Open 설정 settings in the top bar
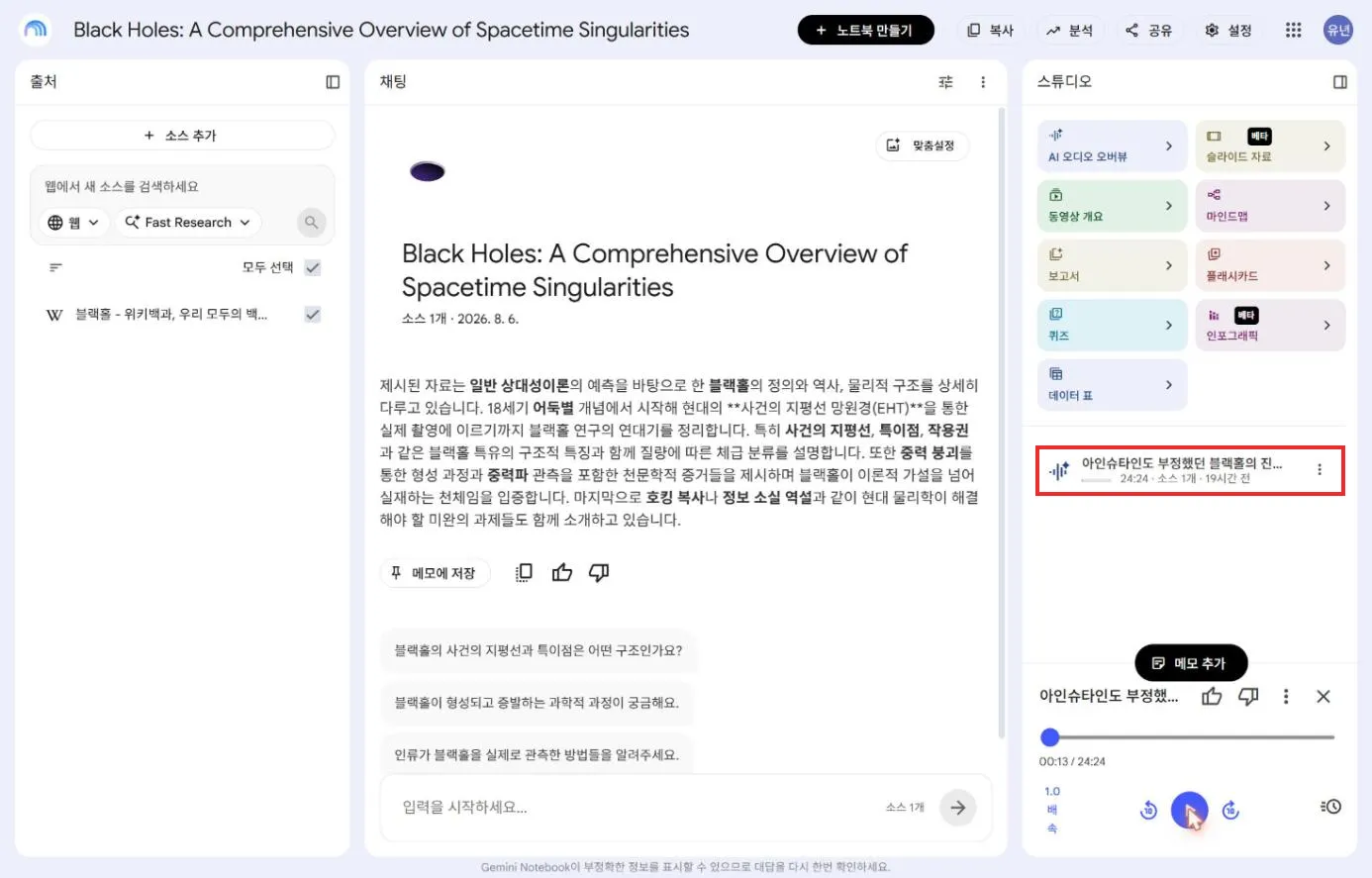This screenshot has width=1372, height=878. coord(1228,31)
